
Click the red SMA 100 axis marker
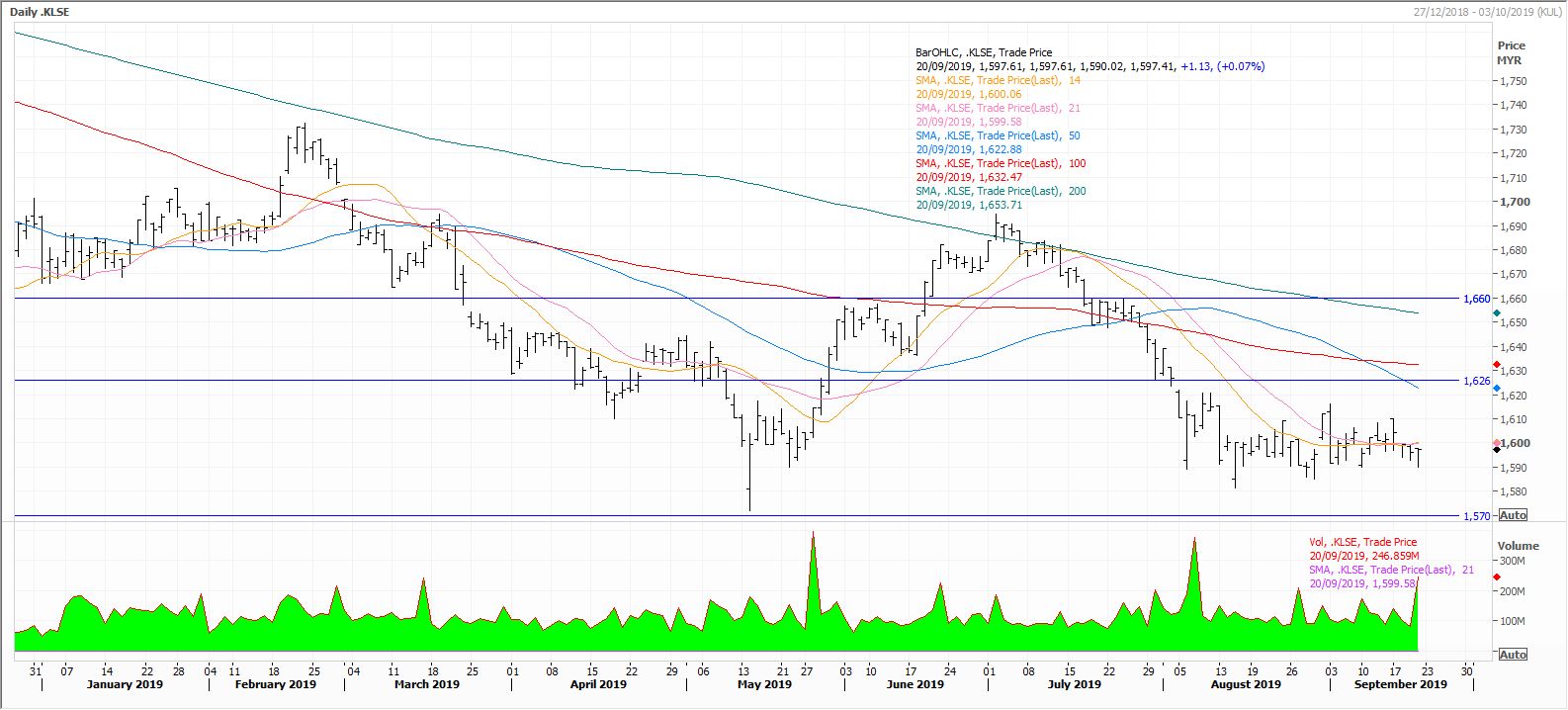(1497, 365)
